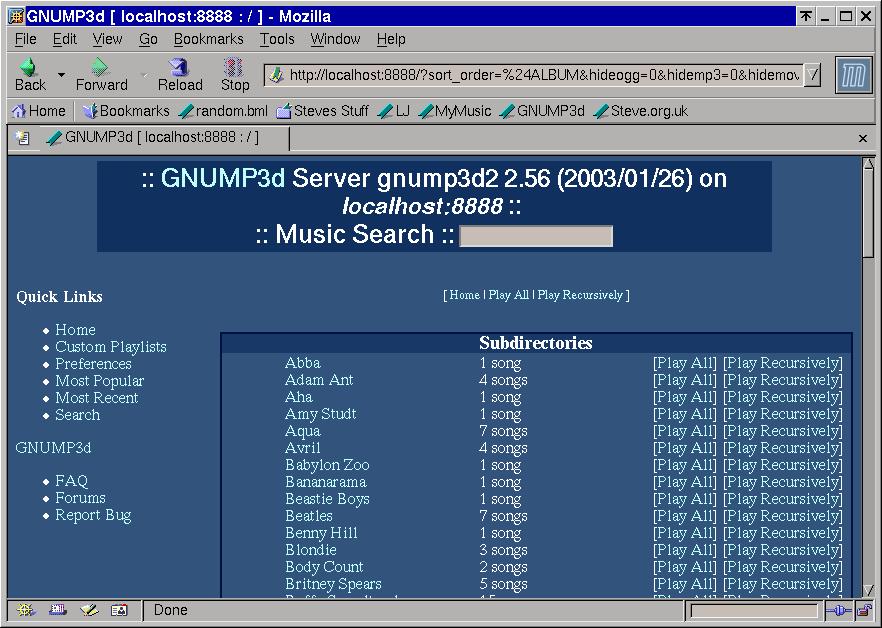Open the Help menu
882x628 pixels.
391,39
